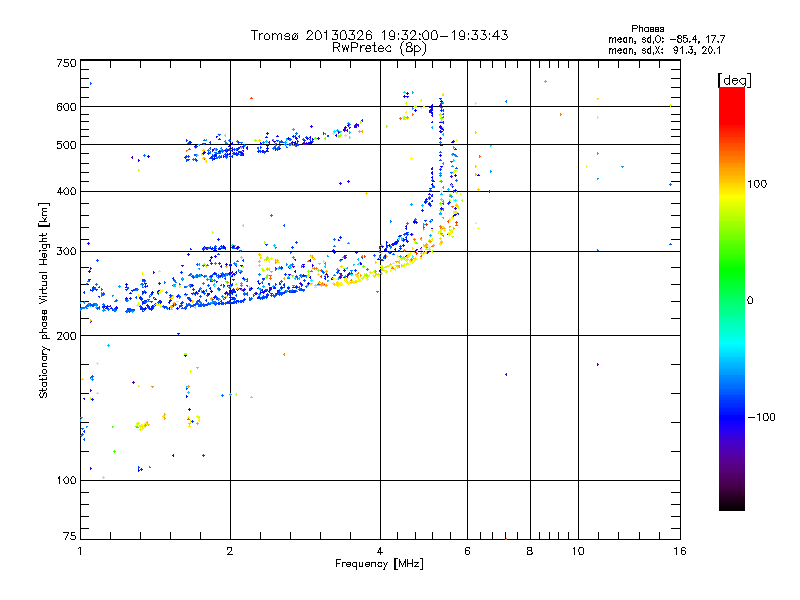Click the 'RwPretec (8p)' subtitle
800x600 pixels.
click(x=379, y=48)
